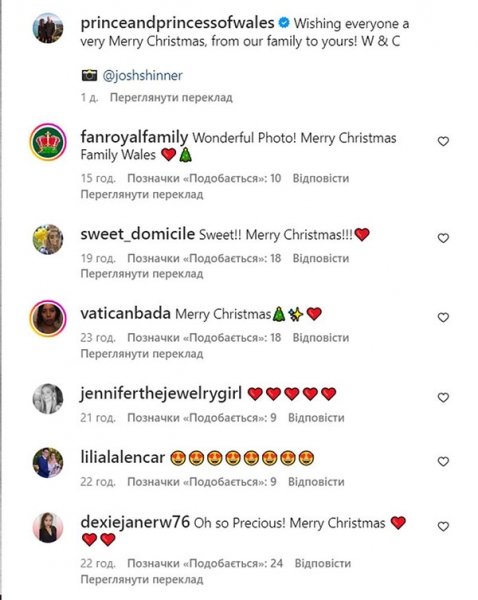View vaticanbada's profile picture story
Image resolution: width=478 pixels, height=600 pixels.
48,318
